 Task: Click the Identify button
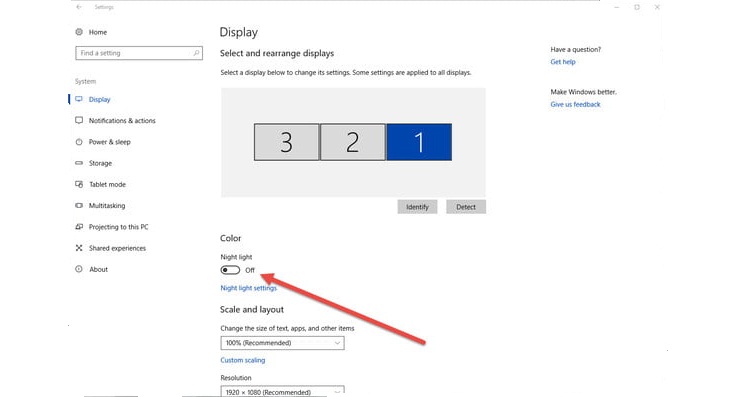tap(417, 207)
